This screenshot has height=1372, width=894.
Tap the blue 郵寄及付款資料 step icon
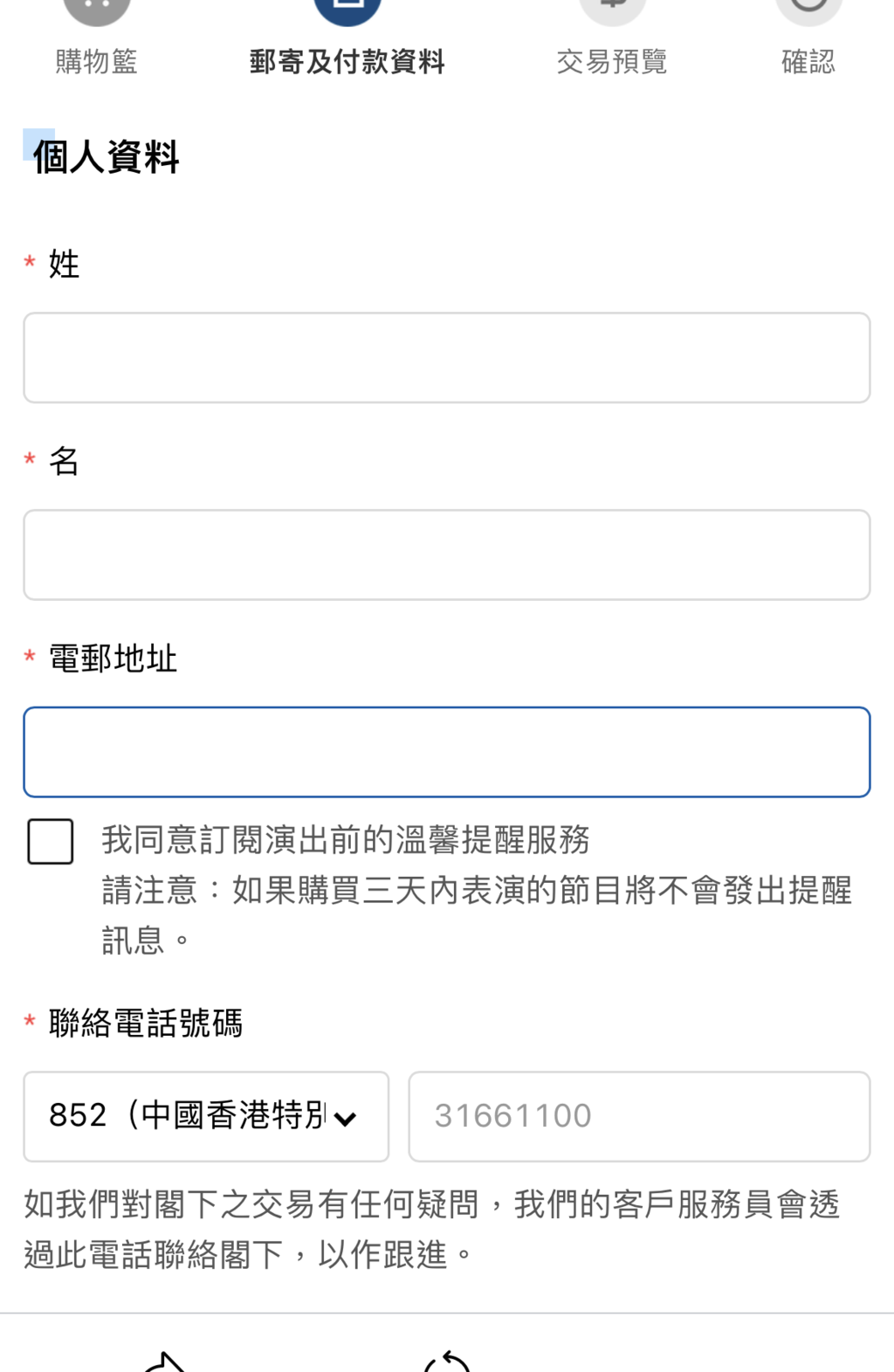tap(347, 10)
